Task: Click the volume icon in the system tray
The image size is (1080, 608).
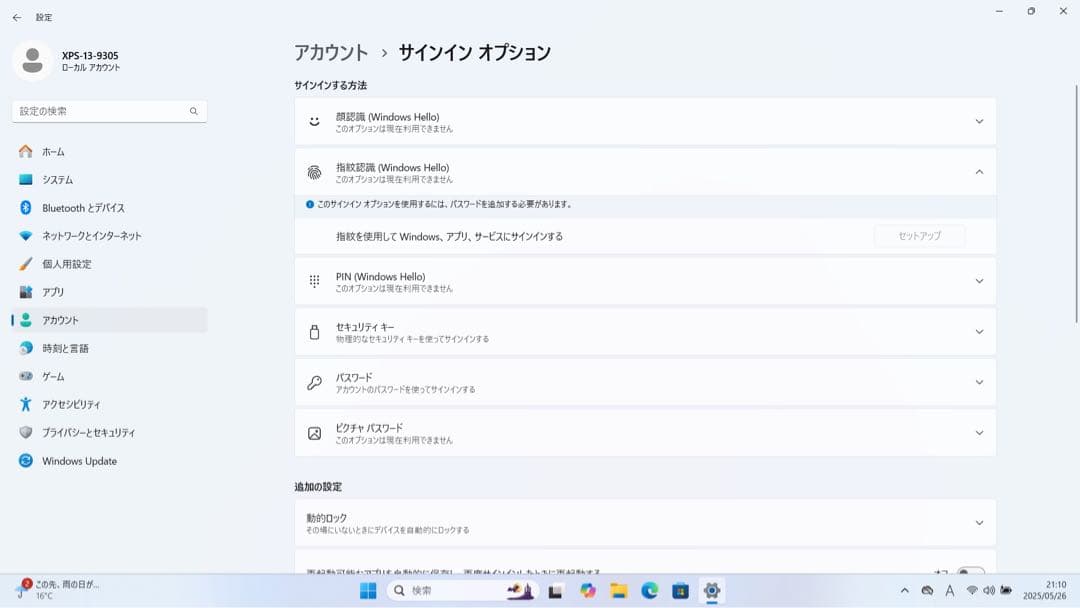Action: tap(990, 590)
